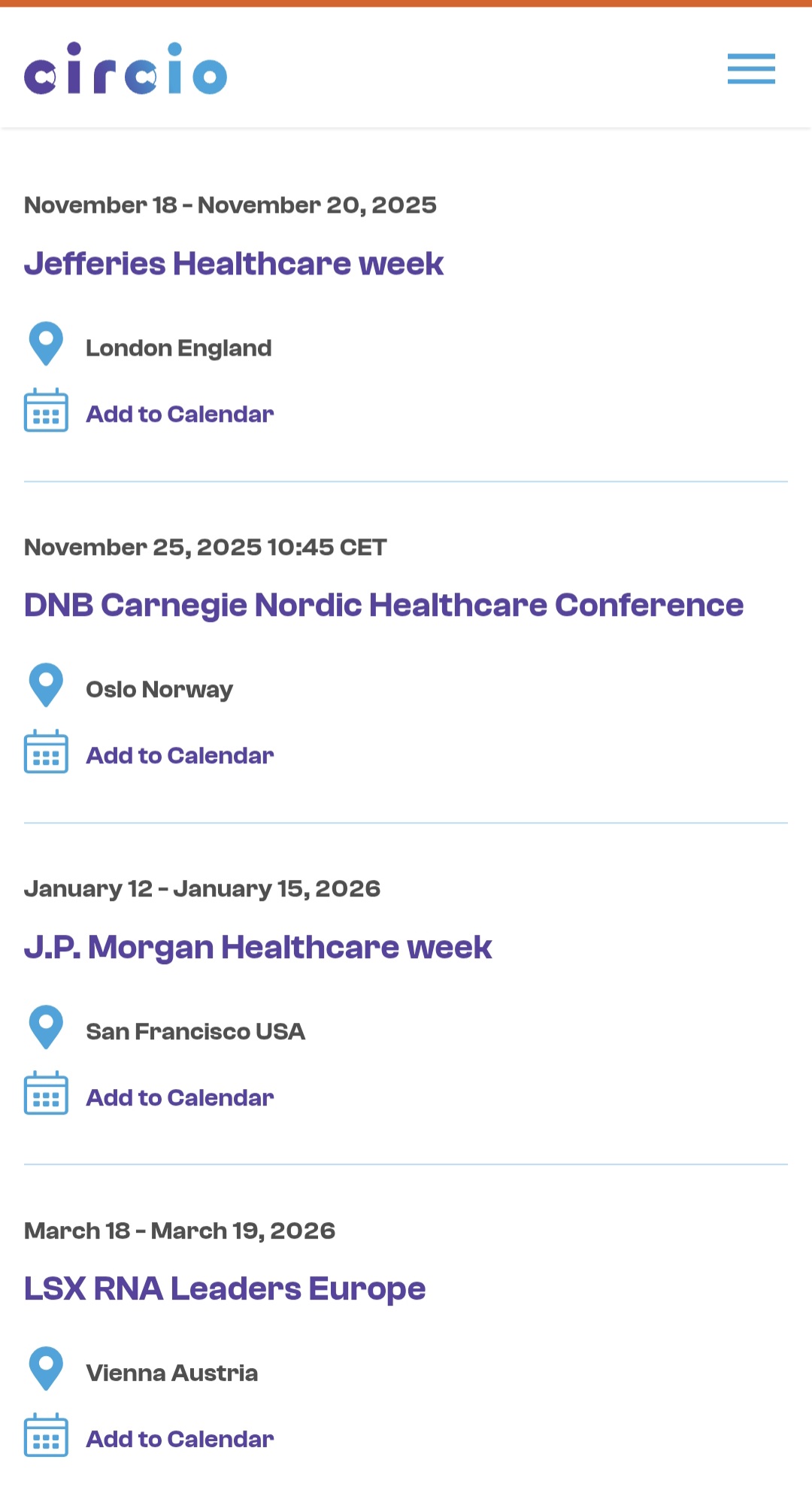Open the hamburger navigation menu
Image resolution: width=812 pixels, height=1505 pixels.
tap(750, 68)
